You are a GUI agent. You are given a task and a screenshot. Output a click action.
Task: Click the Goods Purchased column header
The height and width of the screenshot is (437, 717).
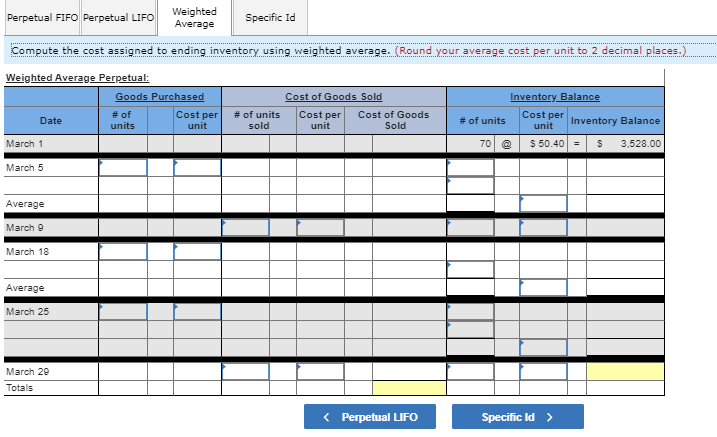[x=160, y=97]
